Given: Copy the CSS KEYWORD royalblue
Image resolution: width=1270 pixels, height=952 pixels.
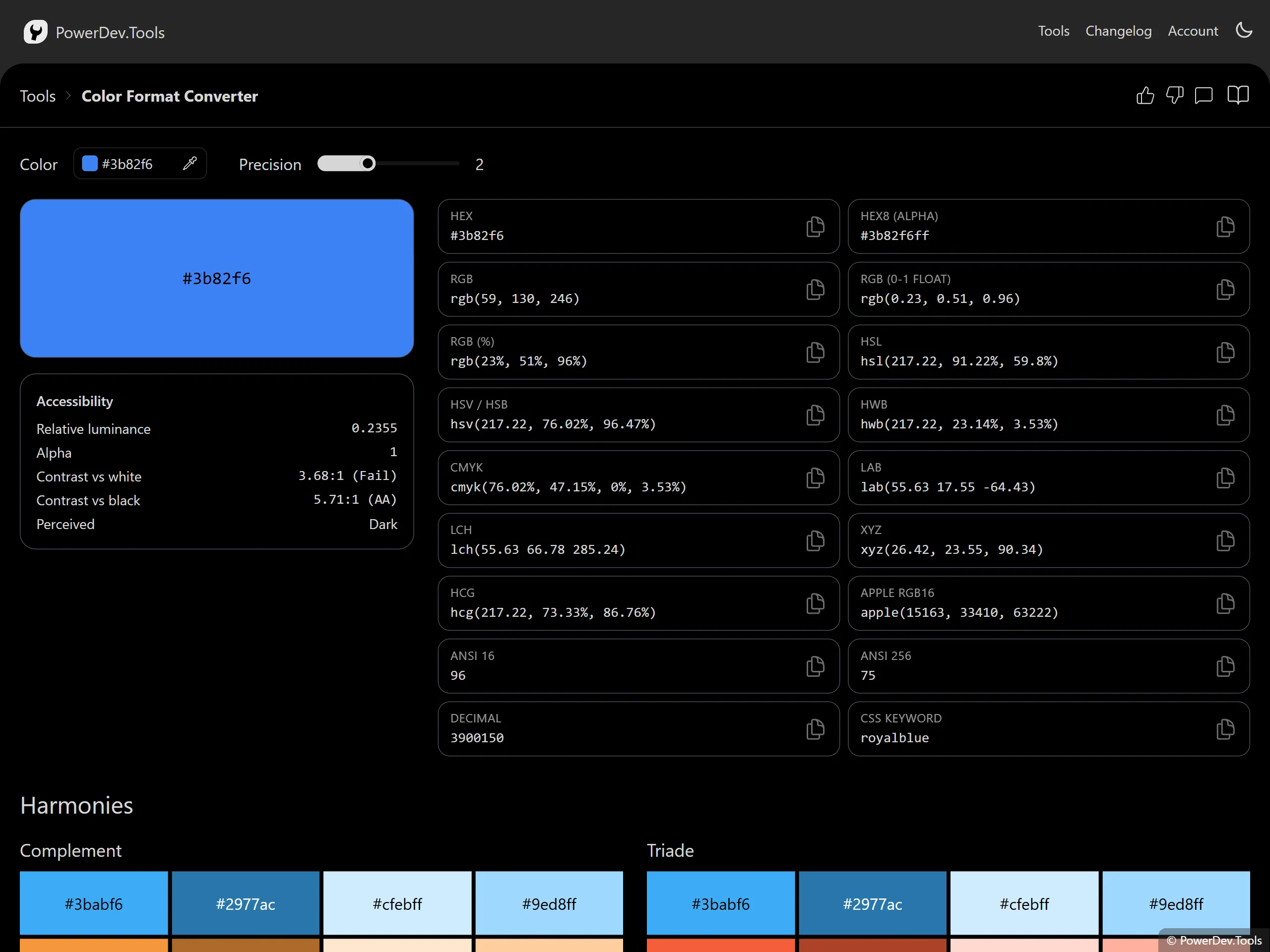Looking at the screenshot, I should click(x=1225, y=729).
